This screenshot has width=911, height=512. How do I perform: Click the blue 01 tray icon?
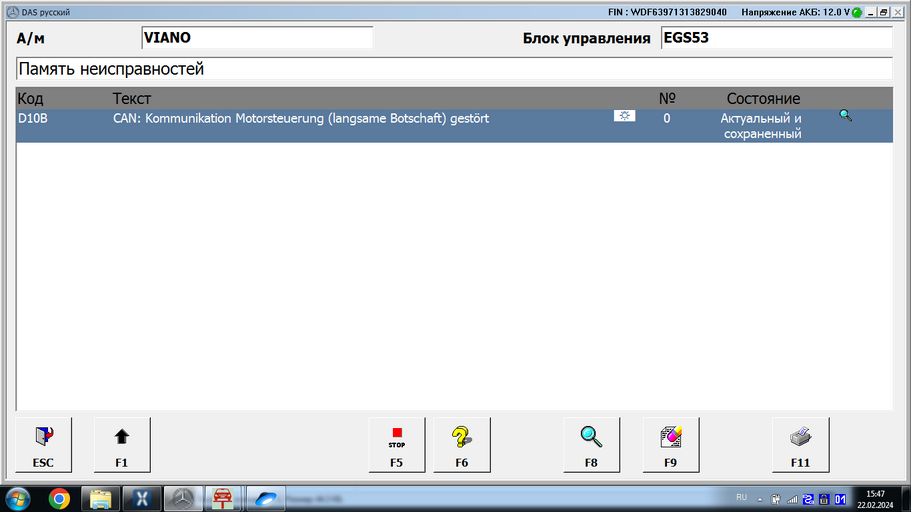click(840, 499)
